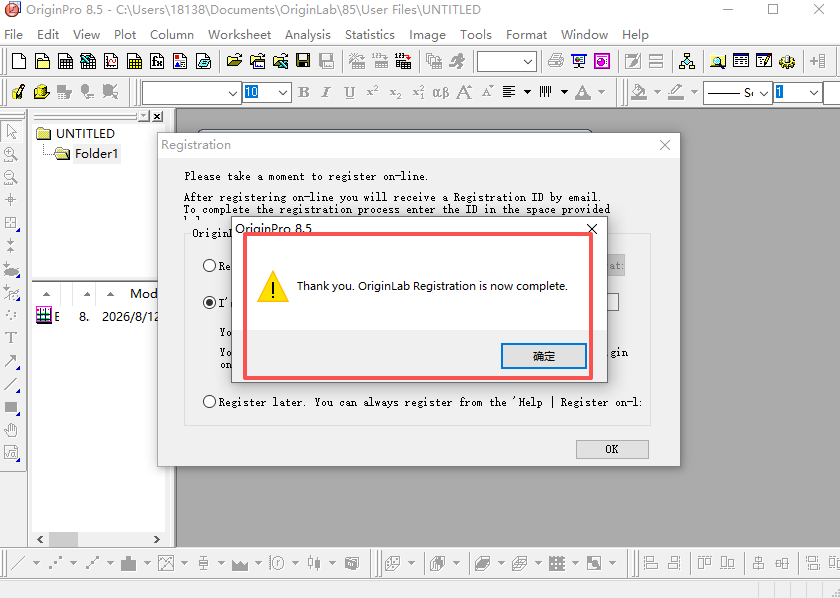The width and height of the screenshot is (840, 598).
Task: Click the Font Color A swatch
Action: pyautogui.click(x=583, y=92)
